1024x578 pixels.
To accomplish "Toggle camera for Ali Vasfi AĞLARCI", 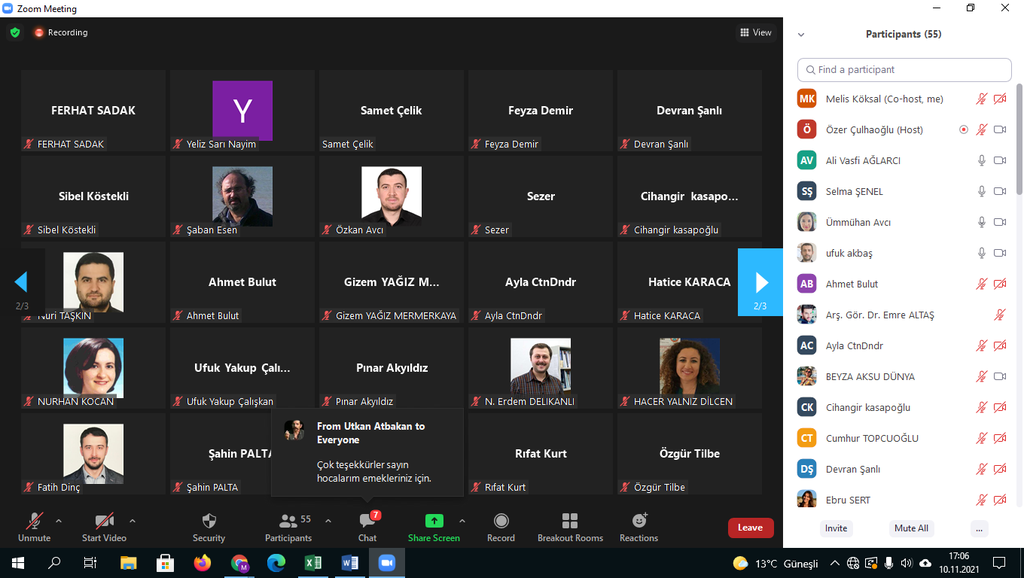I will pos(1000,160).
